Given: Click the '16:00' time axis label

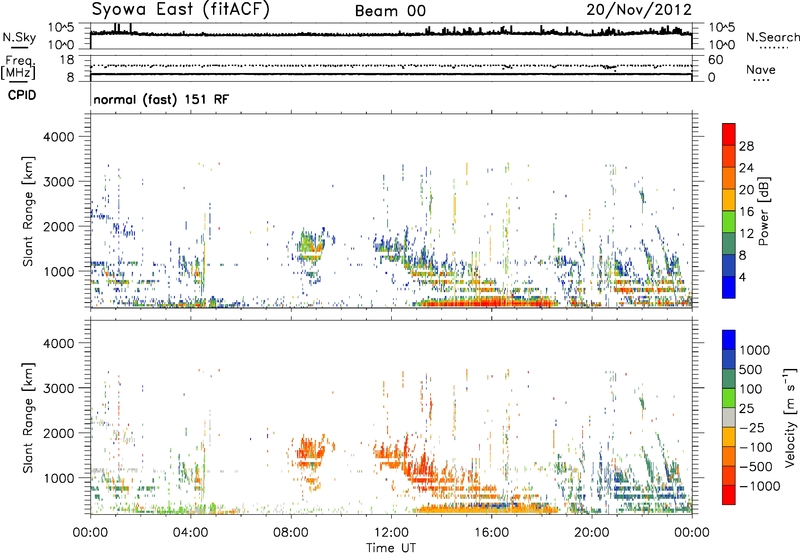Looking at the screenshot, I should (x=491, y=533).
